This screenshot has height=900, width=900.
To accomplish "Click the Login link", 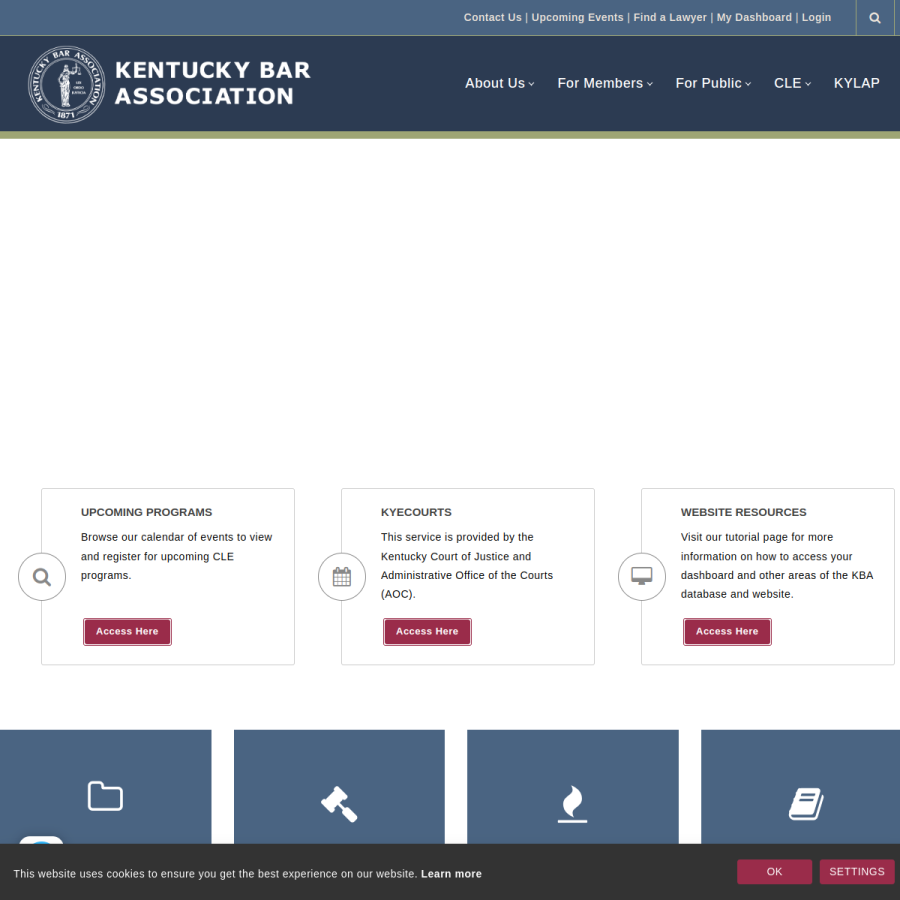I will (x=816, y=17).
